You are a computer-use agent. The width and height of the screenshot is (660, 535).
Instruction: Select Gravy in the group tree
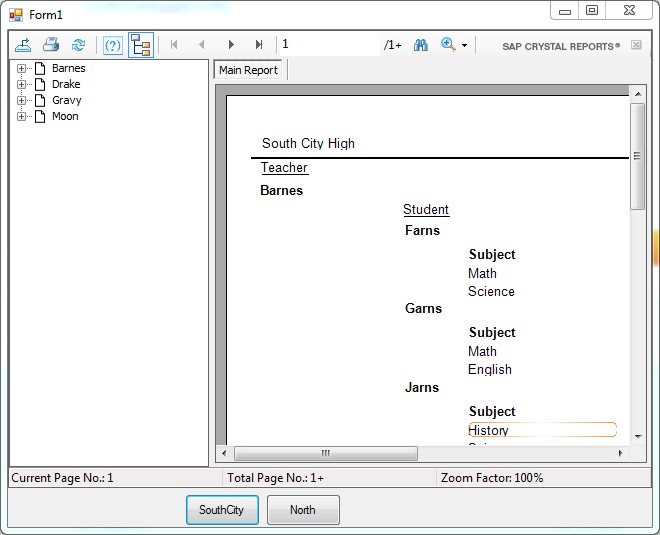pyautogui.click(x=66, y=100)
